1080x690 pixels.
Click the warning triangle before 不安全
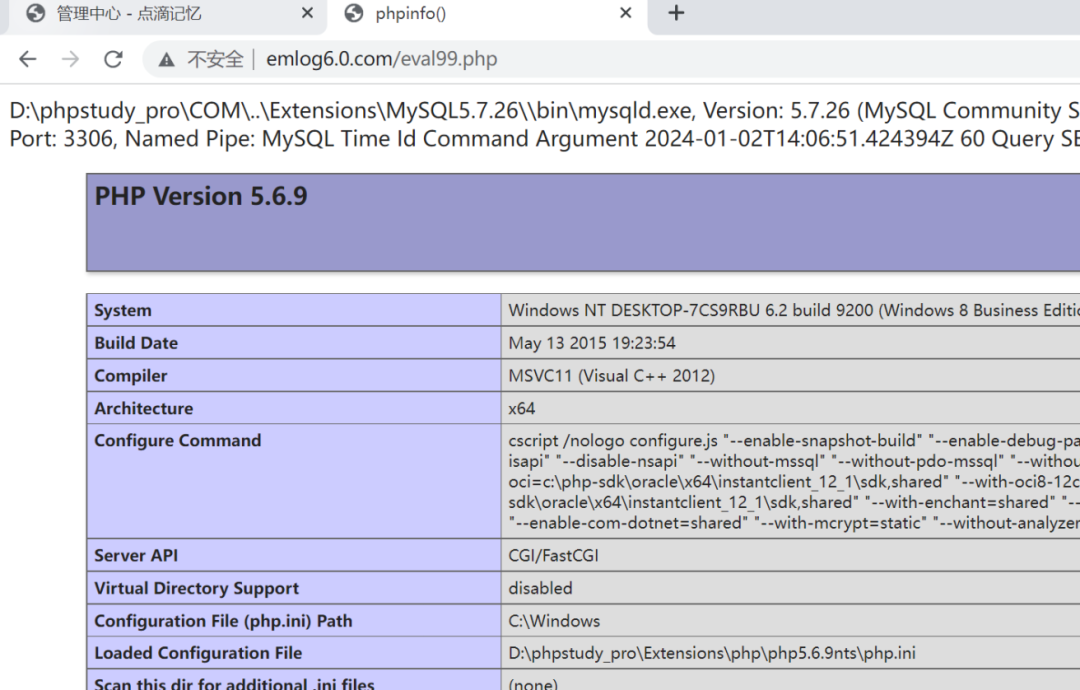point(165,59)
